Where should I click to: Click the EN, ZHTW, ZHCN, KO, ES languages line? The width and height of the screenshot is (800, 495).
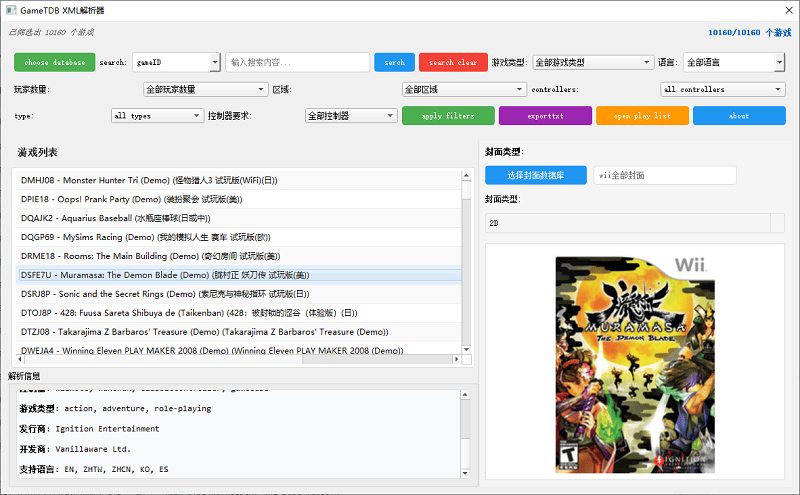coord(94,469)
